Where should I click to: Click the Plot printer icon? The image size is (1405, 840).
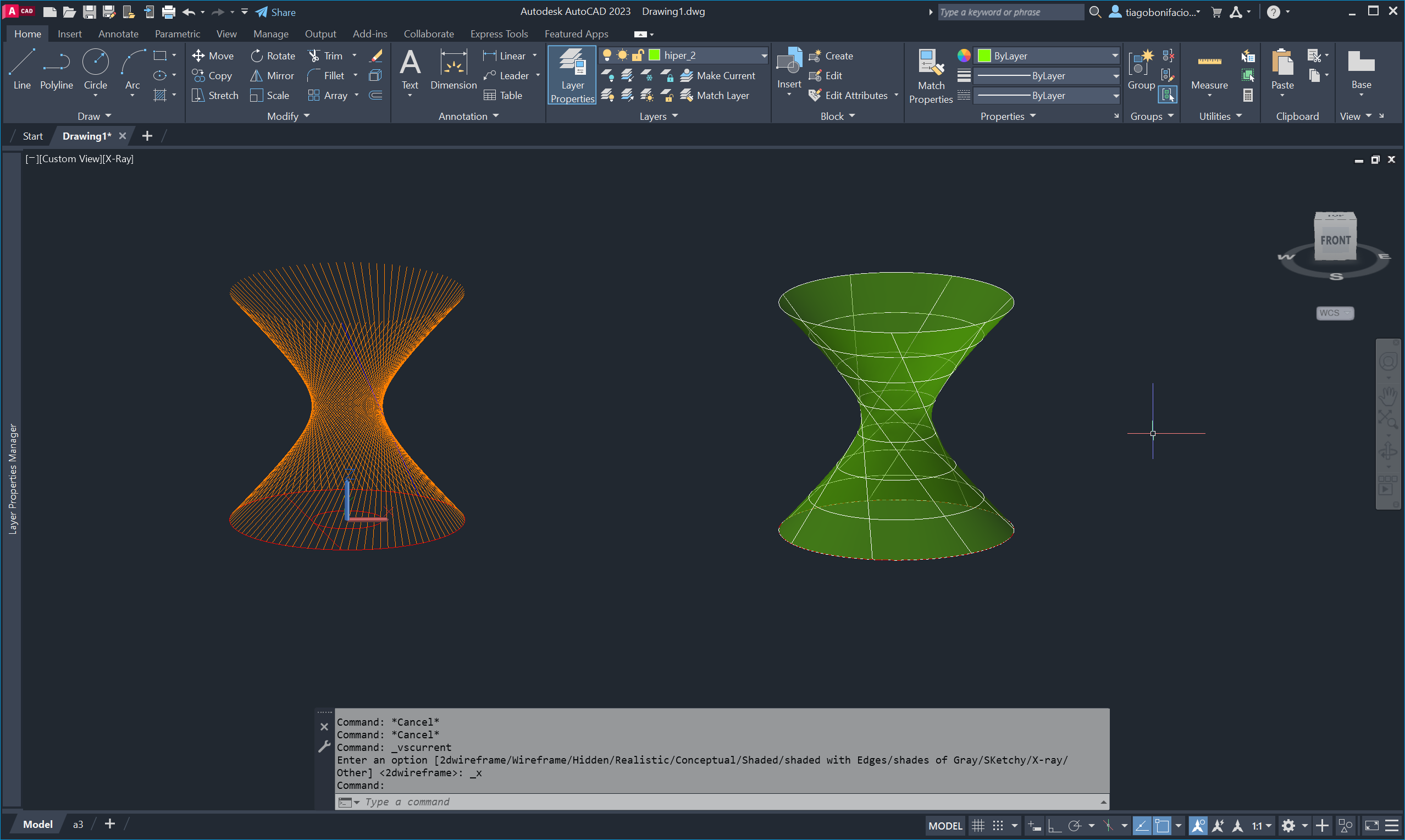point(168,12)
